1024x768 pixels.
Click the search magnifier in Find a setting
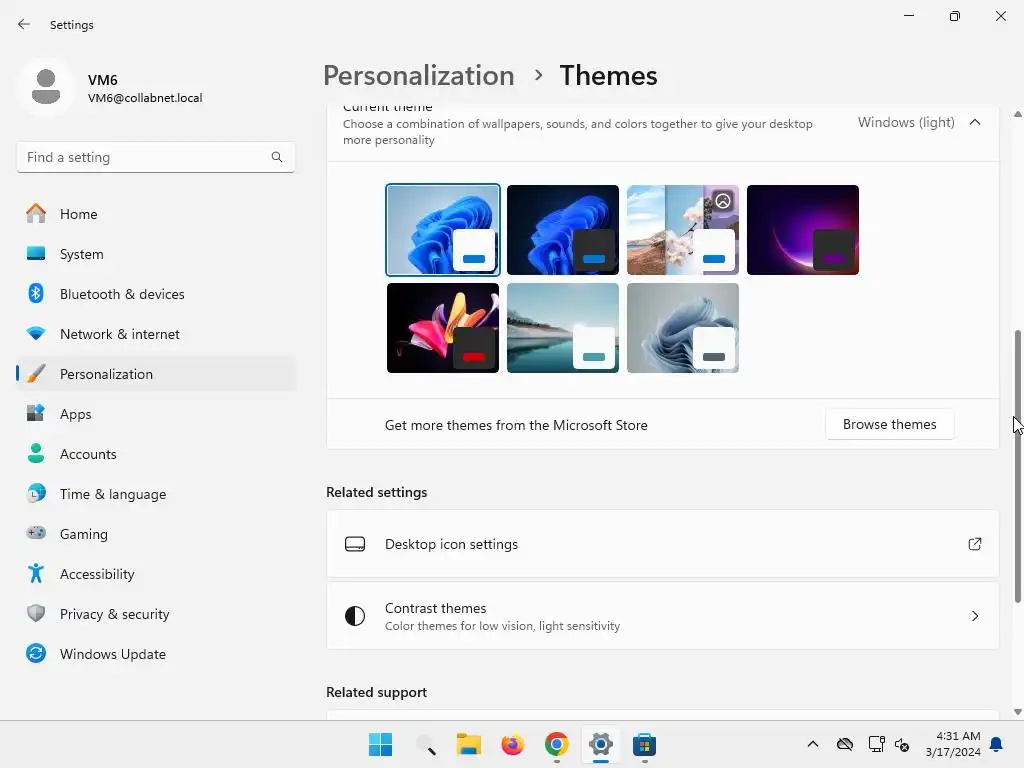pos(277,157)
